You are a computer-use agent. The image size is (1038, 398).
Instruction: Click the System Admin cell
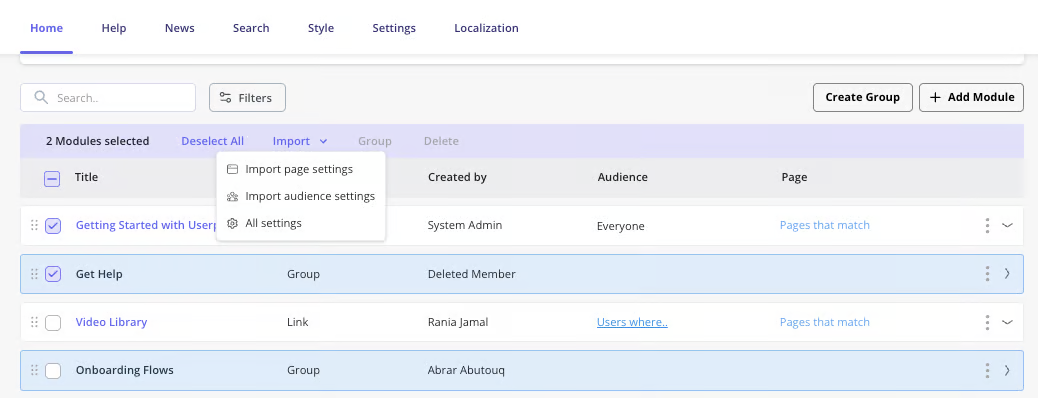tap(465, 225)
